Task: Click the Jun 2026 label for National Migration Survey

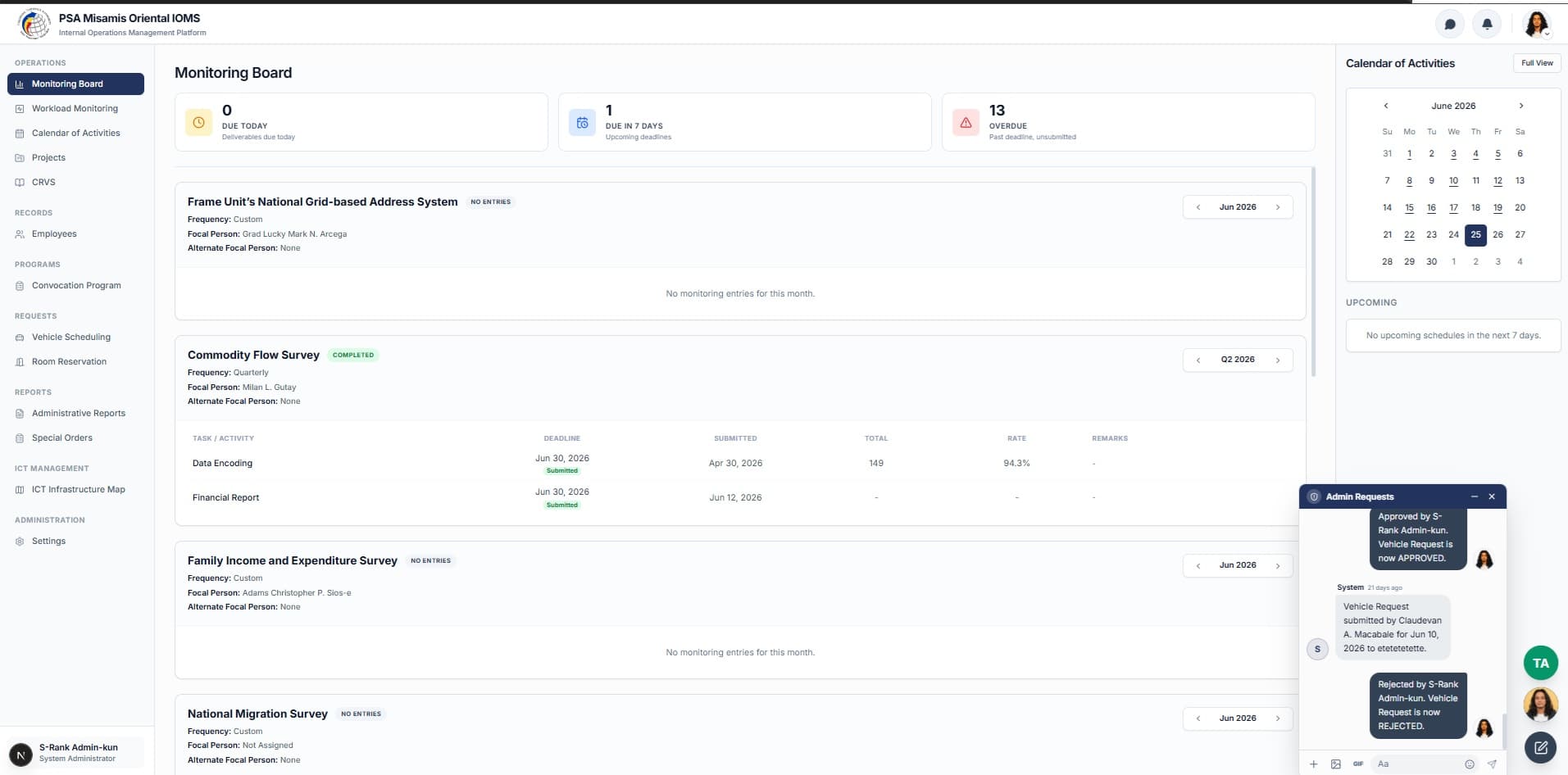Action: [1238, 718]
